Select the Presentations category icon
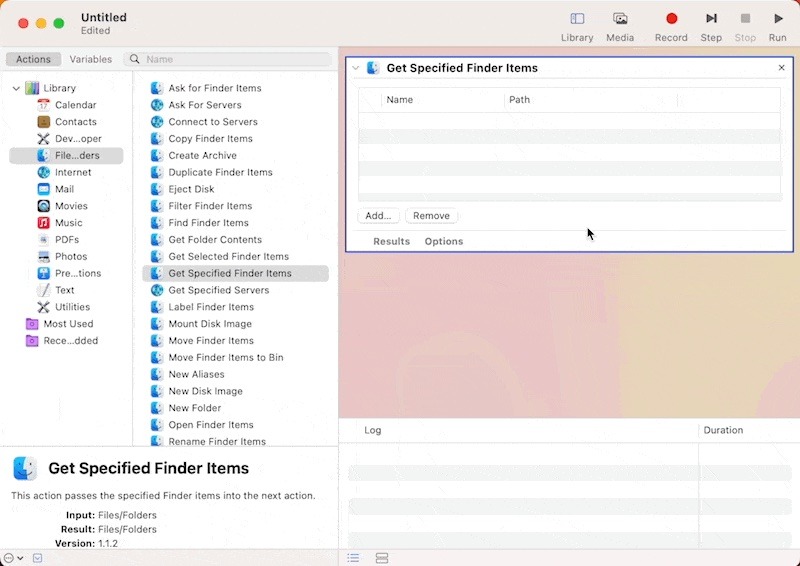 click(x=44, y=273)
